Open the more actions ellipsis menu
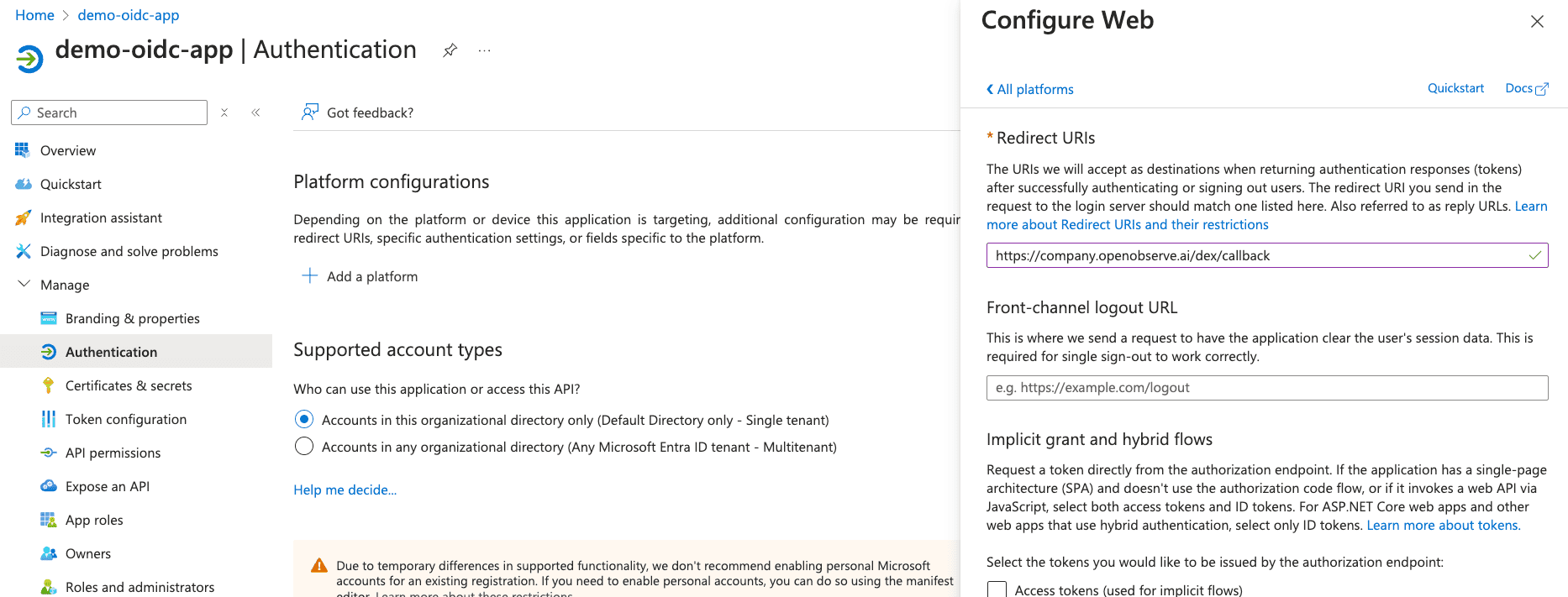The height and width of the screenshot is (597, 1568). point(483,51)
